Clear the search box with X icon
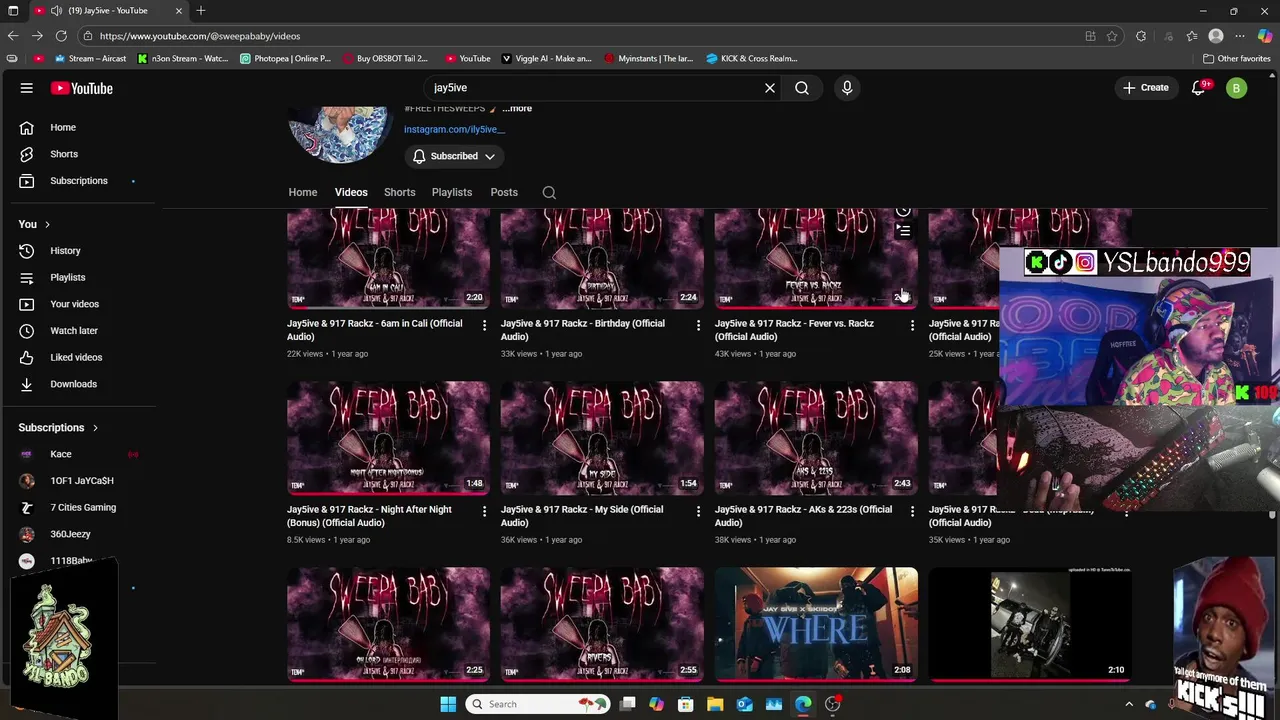Image resolution: width=1280 pixels, height=720 pixels. pyautogui.click(x=770, y=88)
